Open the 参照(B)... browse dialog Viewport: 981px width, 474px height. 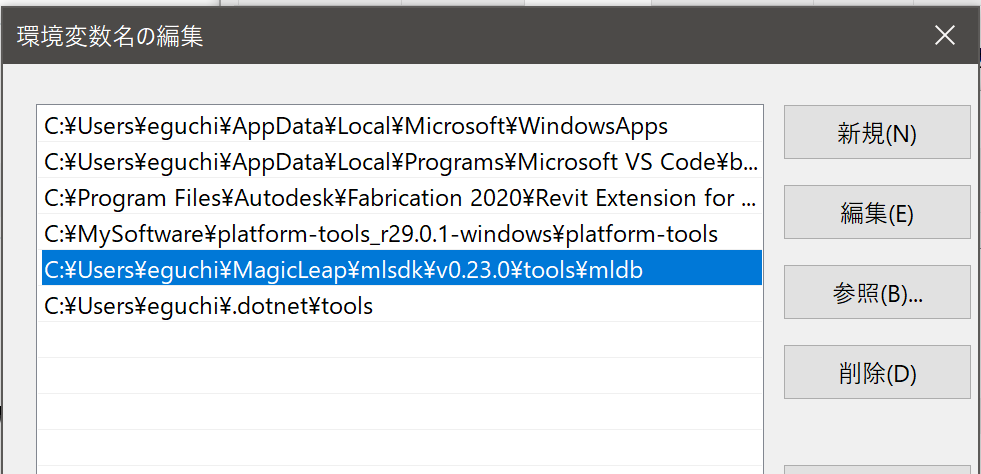[877, 293]
